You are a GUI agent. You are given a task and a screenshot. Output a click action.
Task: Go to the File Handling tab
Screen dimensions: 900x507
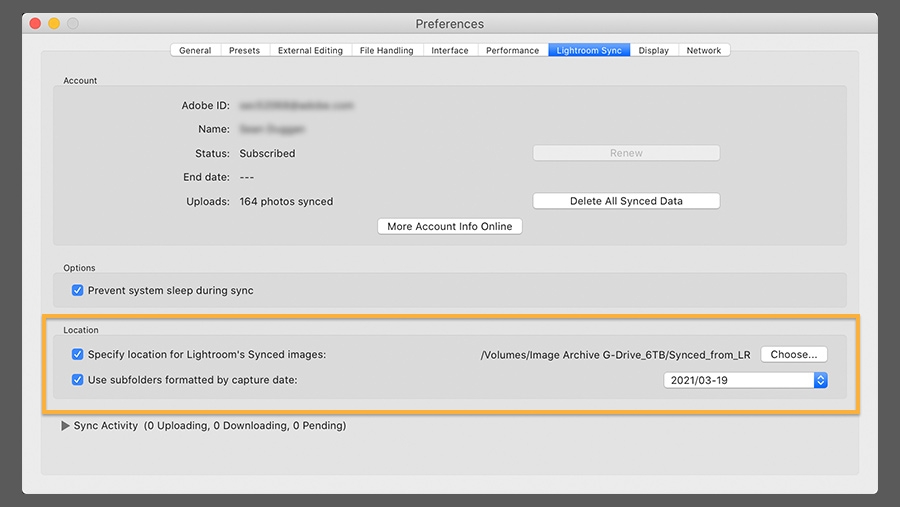pos(387,51)
